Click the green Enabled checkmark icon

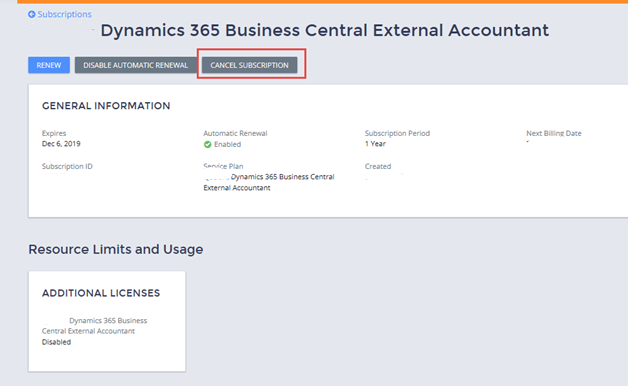207,145
